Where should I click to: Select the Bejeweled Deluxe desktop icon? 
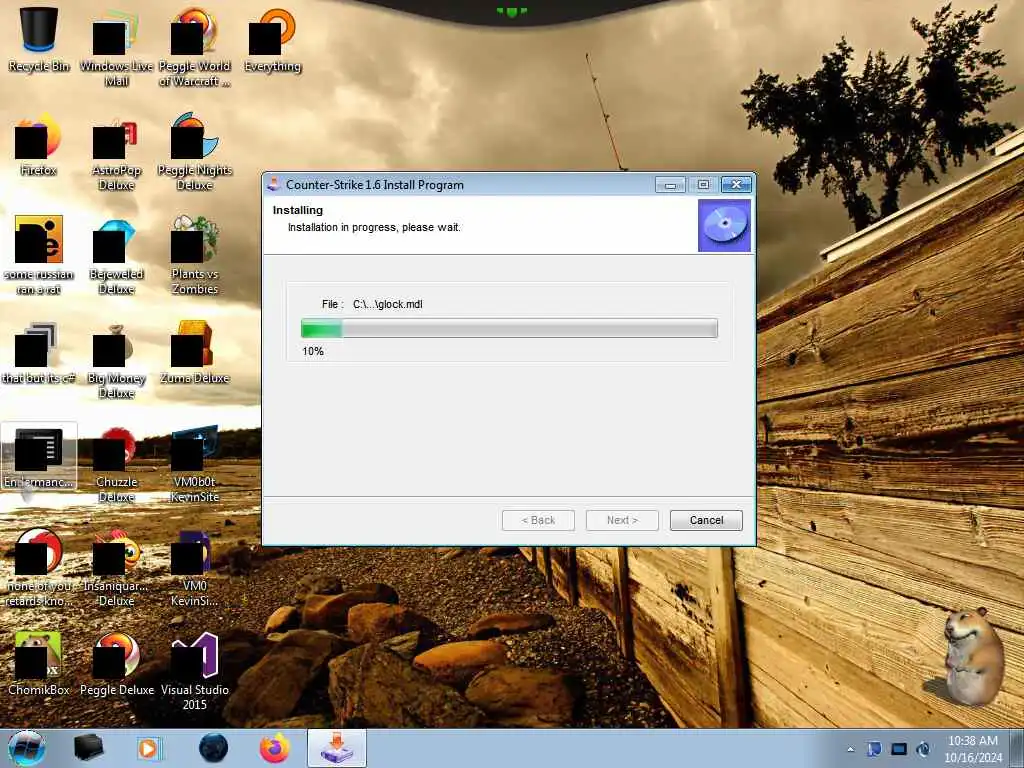tap(116, 256)
